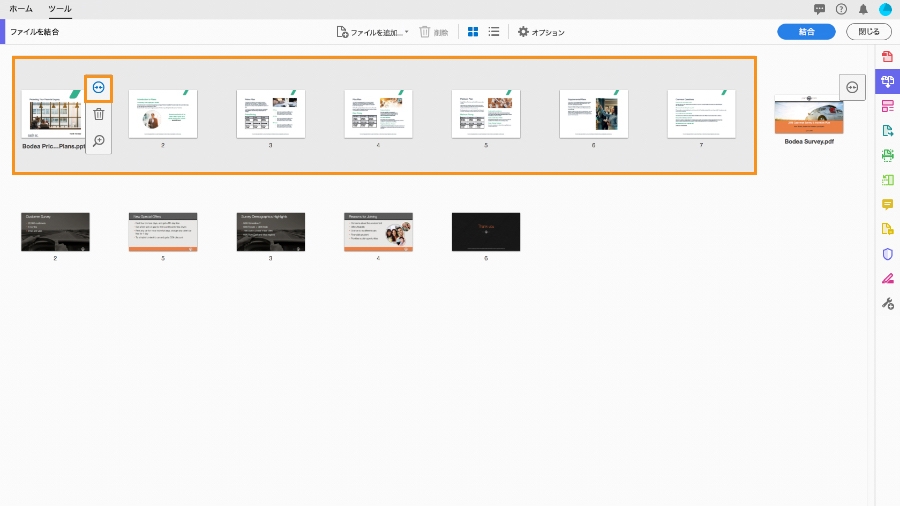Image resolution: width=900 pixels, height=506 pixels.
Task: Switch to list view
Action: click(x=494, y=32)
